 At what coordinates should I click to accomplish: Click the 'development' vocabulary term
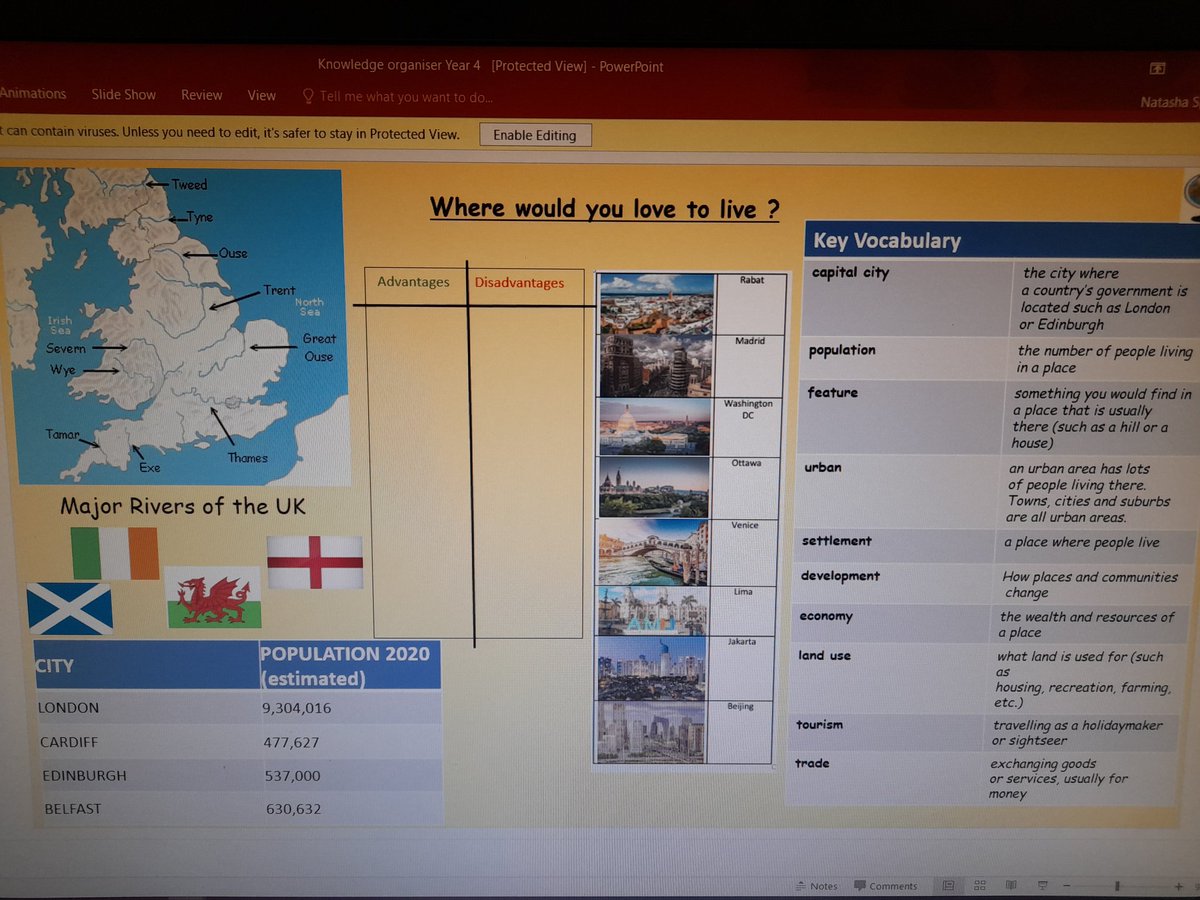(840, 576)
